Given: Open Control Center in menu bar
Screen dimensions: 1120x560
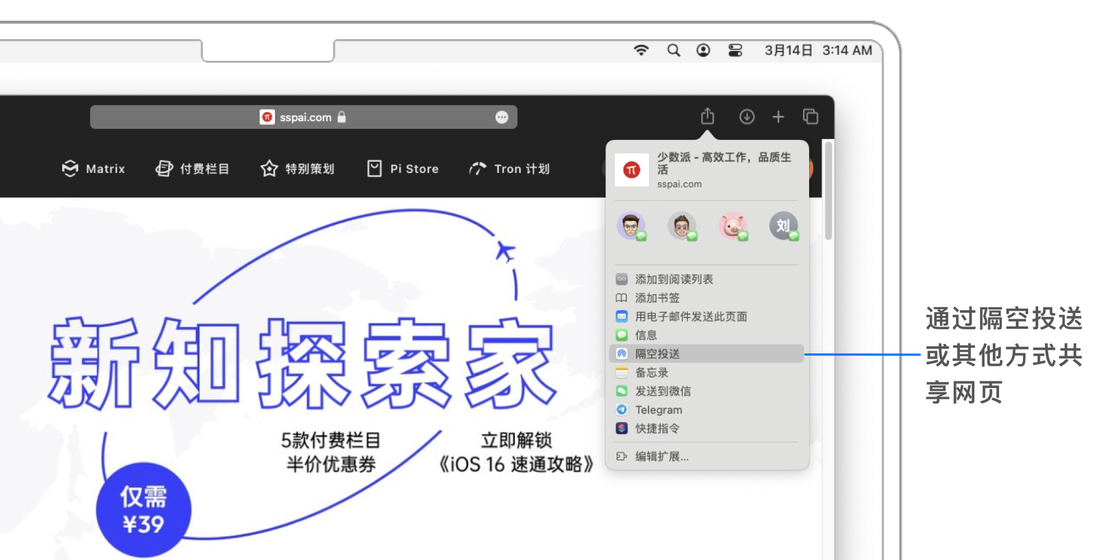Looking at the screenshot, I should click(x=735, y=50).
